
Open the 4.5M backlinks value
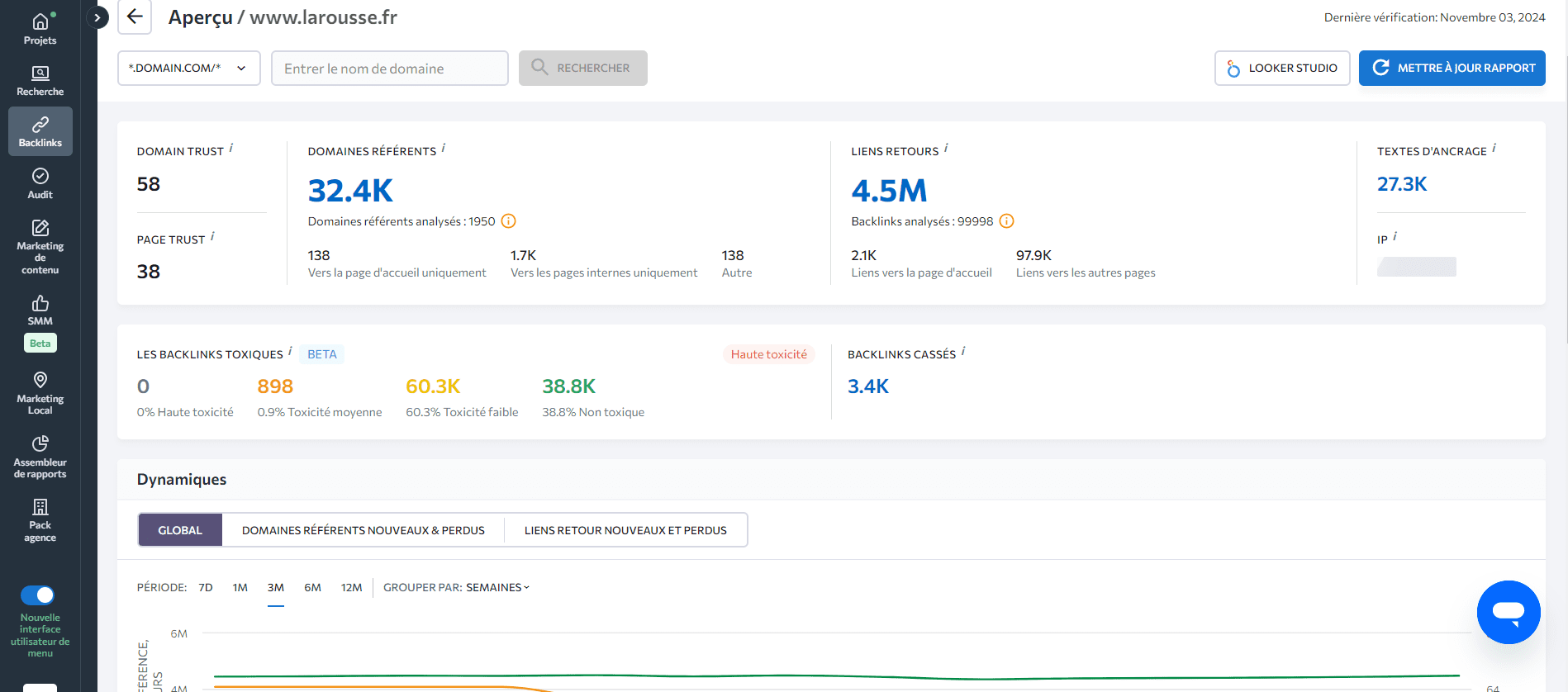tap(889, 191)
